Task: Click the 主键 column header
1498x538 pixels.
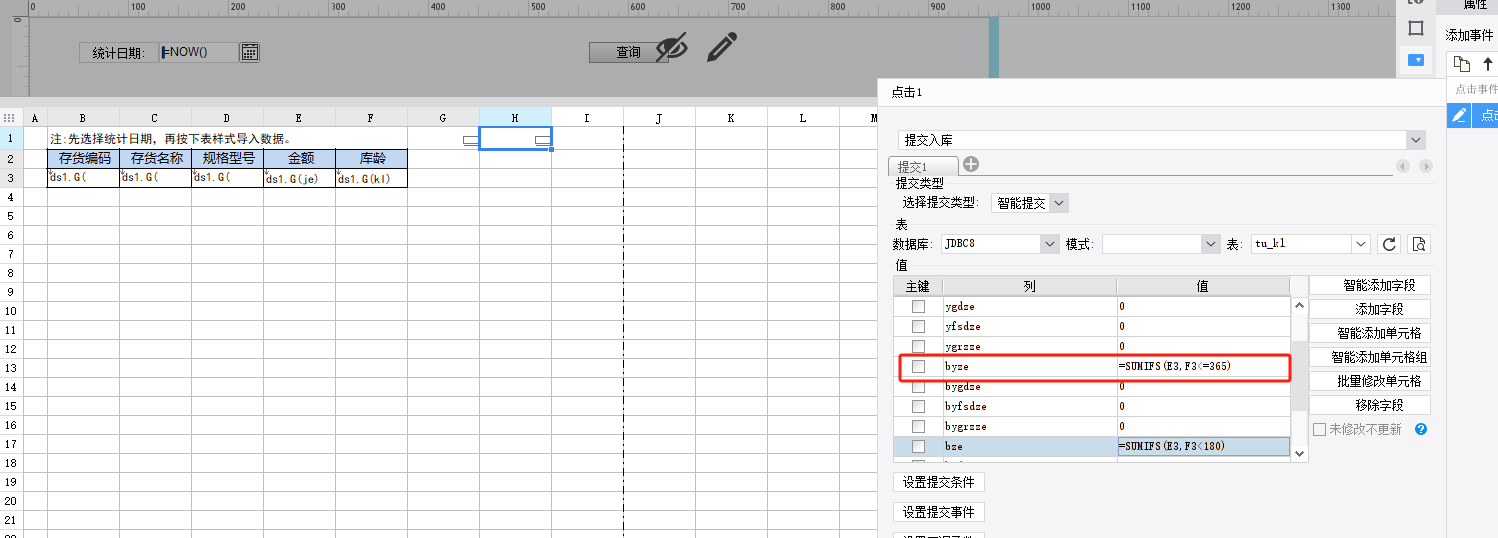Action: (x=918, y=286)
